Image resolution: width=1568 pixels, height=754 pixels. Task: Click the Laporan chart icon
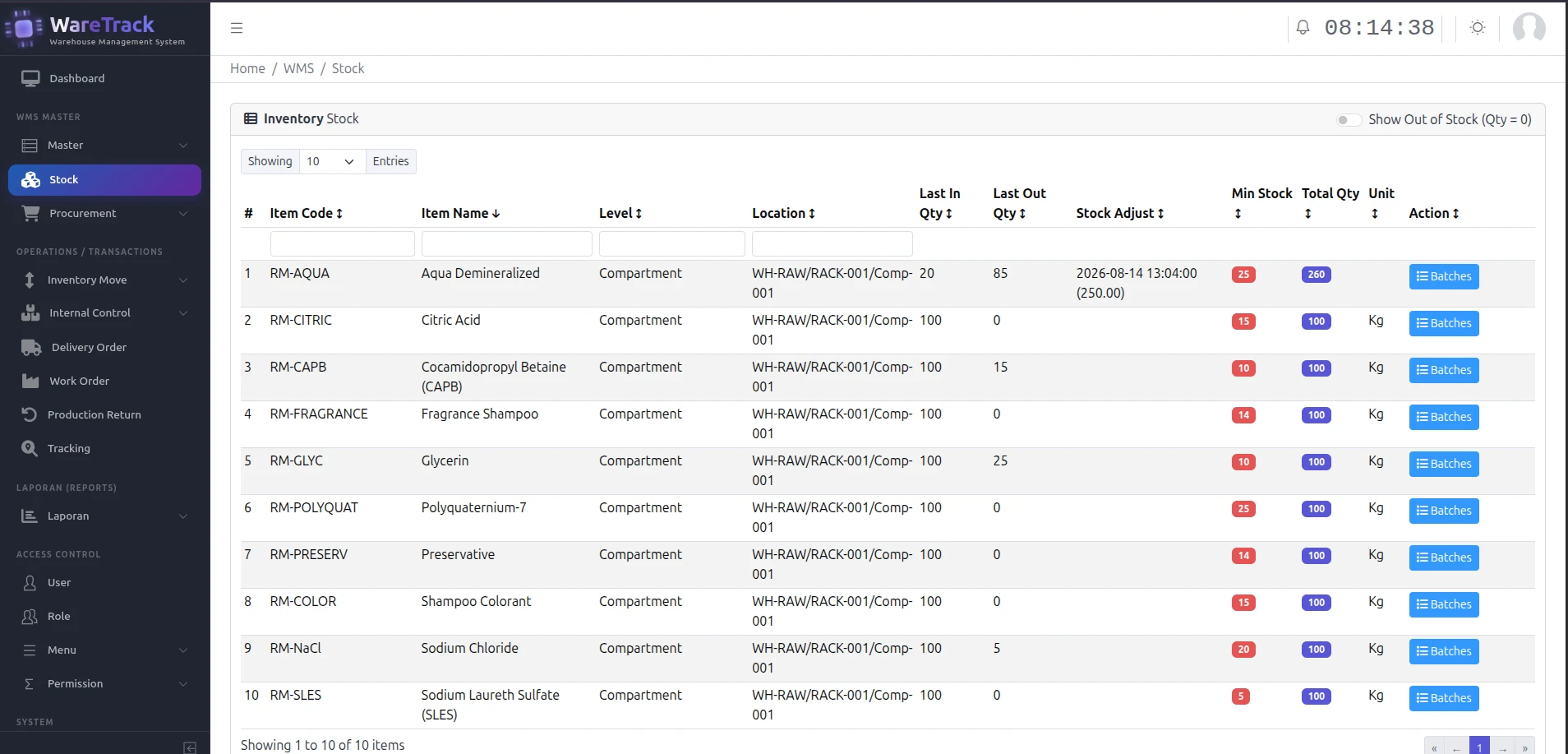coord(30,516)
